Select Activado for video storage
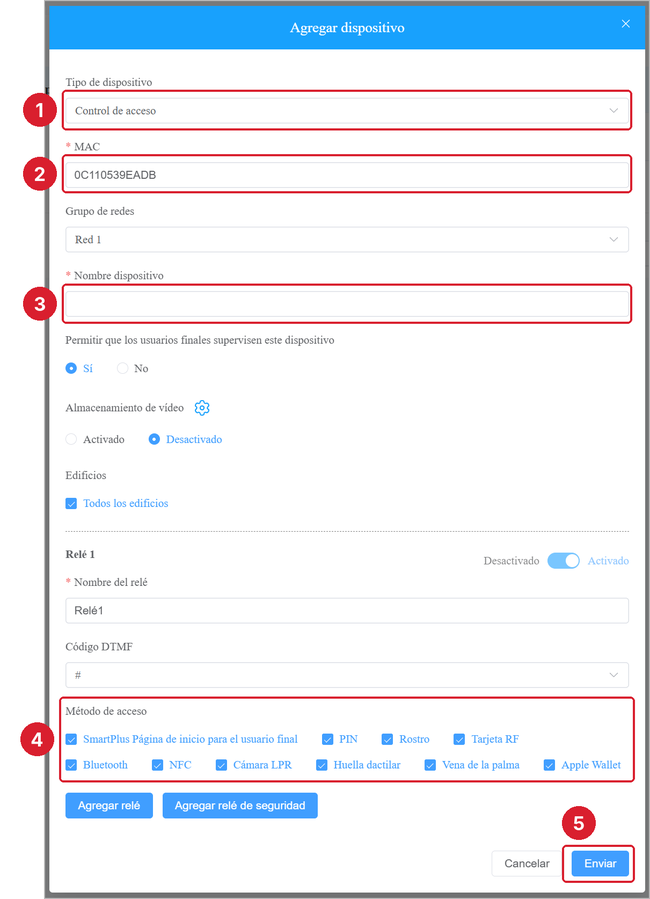This screenshot has height=899, width=650. [x=71, y=439]
